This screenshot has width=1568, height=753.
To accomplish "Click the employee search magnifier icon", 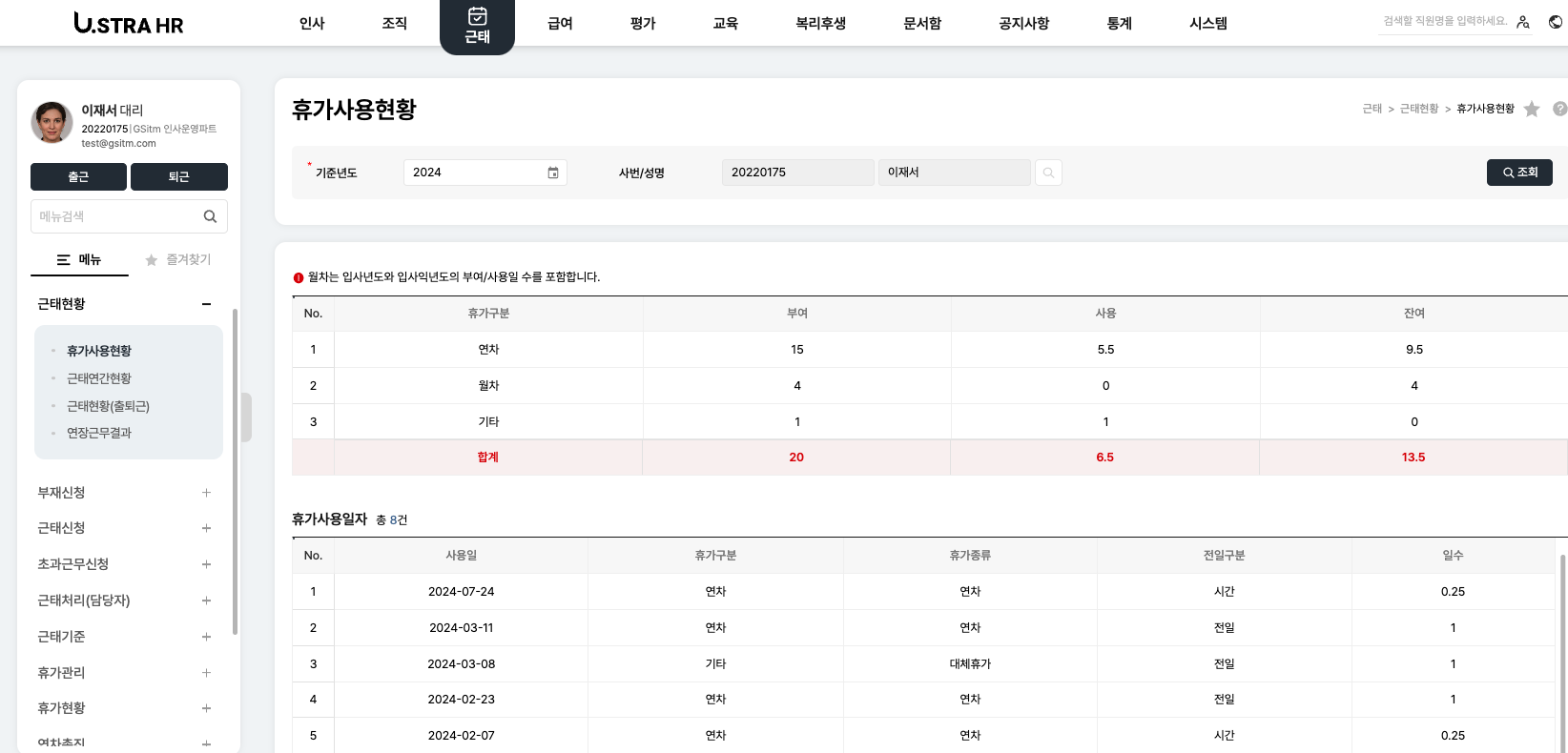I will click(1048, 173).
